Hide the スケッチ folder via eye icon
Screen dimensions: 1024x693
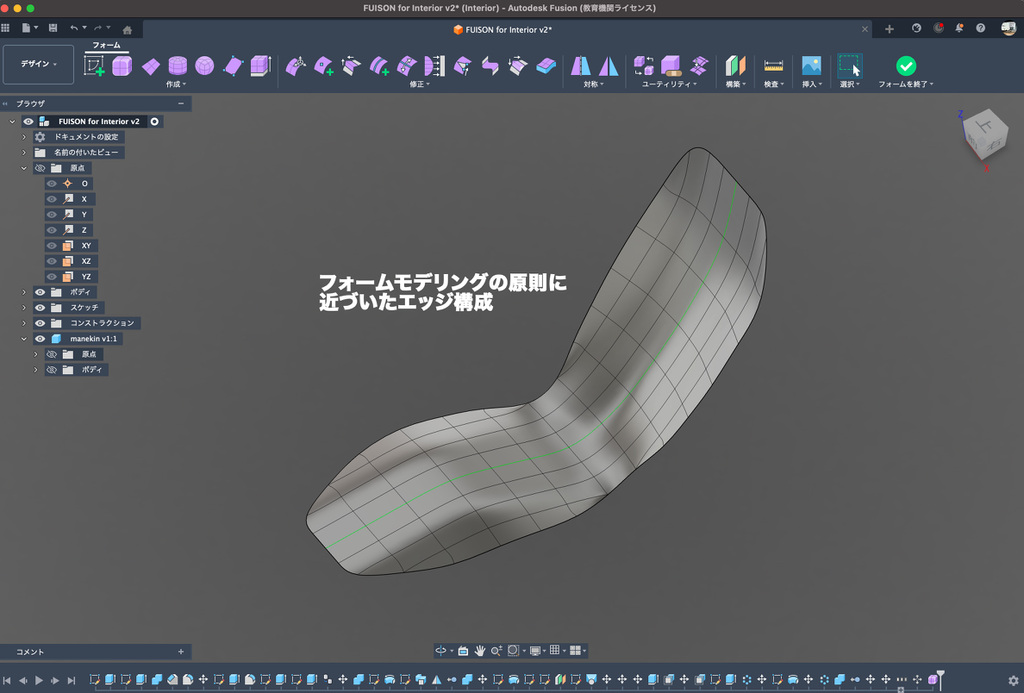pyautogui.click(x=41, y=307)
